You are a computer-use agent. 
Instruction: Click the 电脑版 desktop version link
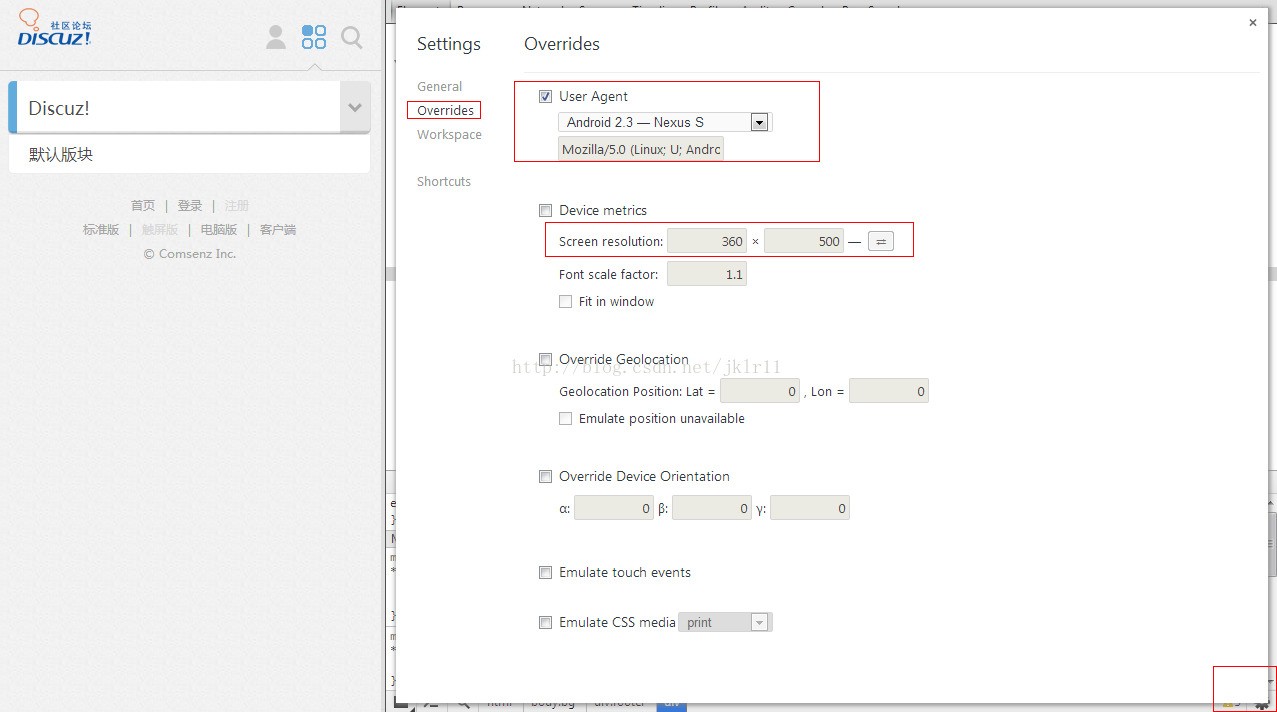[x=219, y=230]
